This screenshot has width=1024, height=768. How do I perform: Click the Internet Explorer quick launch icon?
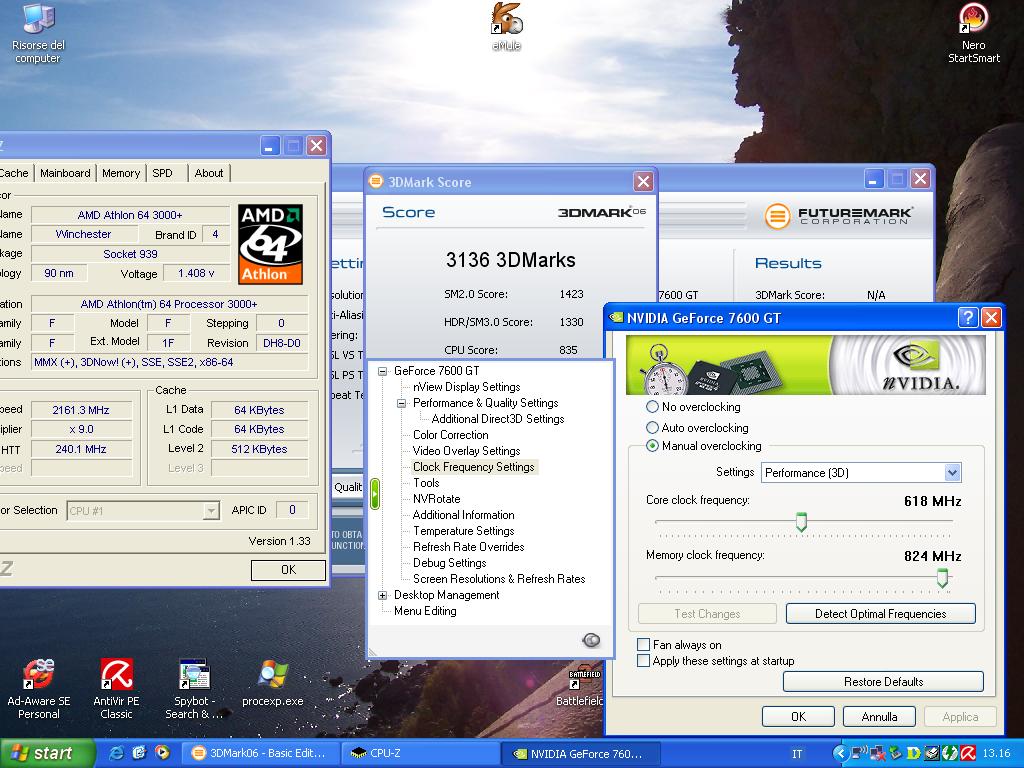point(116,753)
